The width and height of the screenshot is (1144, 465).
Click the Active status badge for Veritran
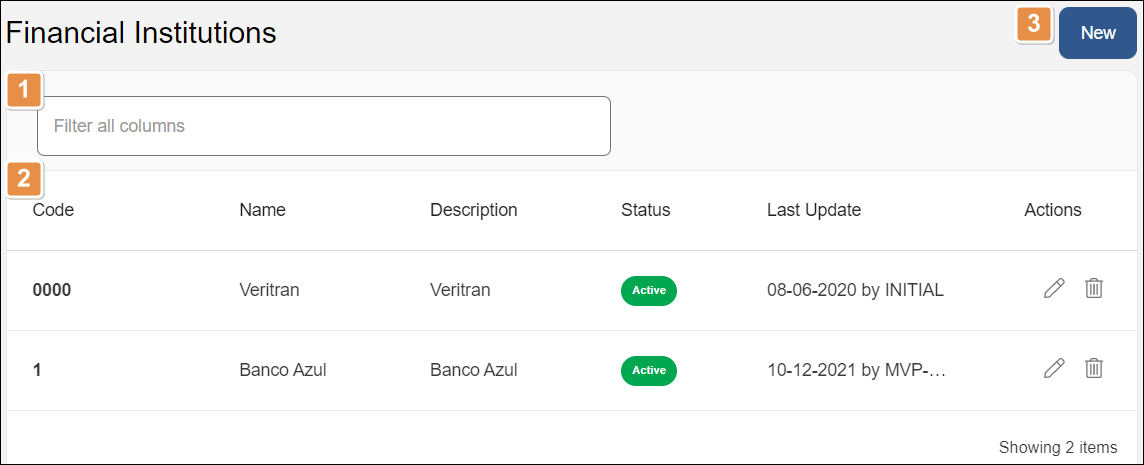pyautogui.click(x=649, y=290)
